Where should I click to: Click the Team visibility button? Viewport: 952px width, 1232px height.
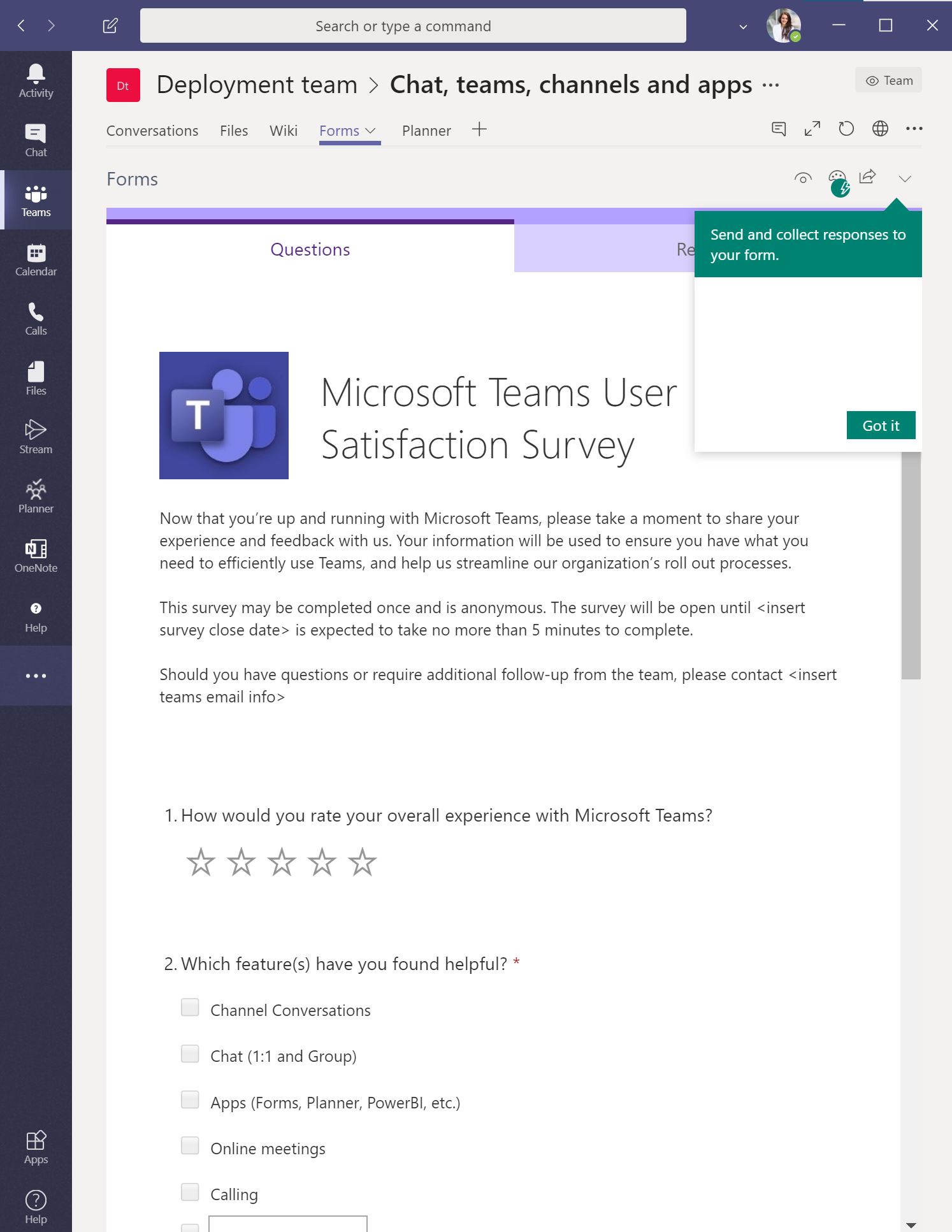pyautogui.click(x=888, y=80)
